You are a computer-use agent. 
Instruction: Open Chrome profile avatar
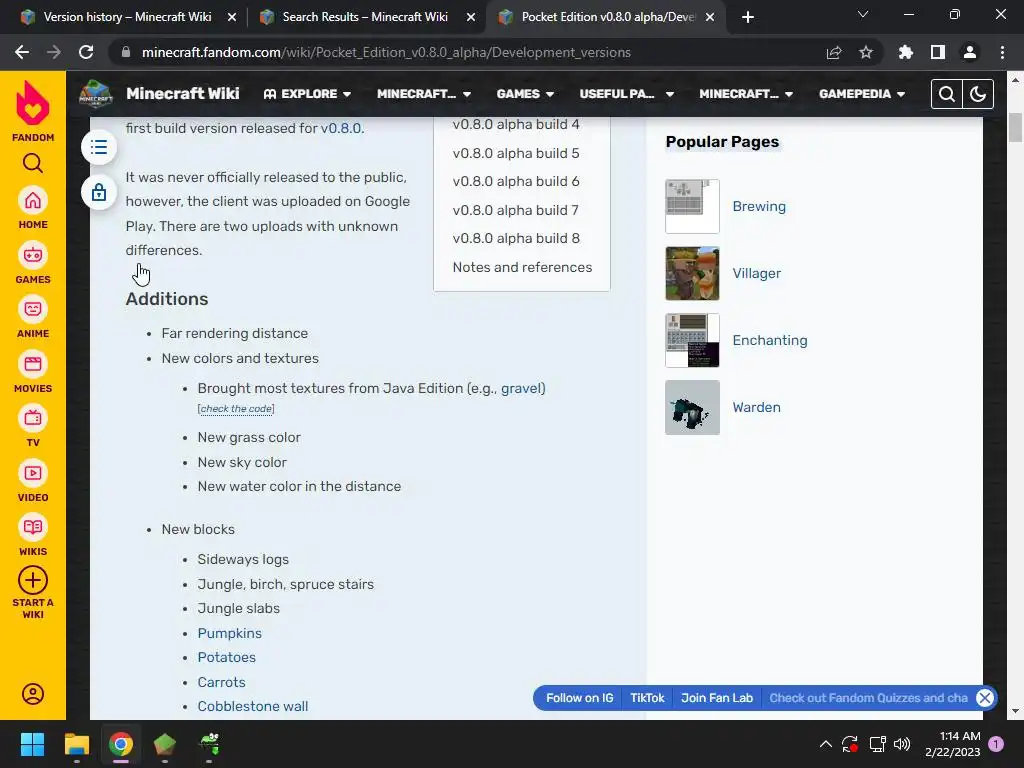click(x=970, y=52)
